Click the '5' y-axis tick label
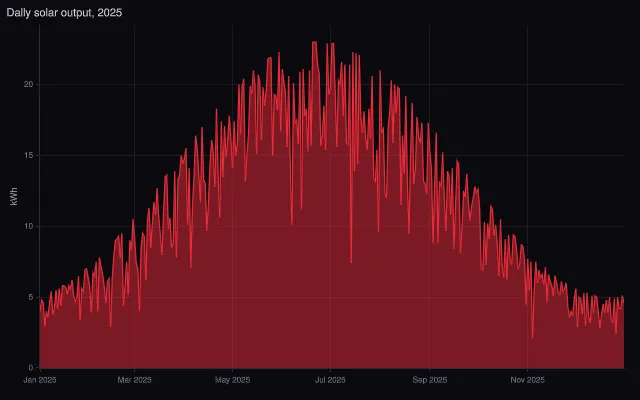 pyautogui.click(x=31, y=297)
